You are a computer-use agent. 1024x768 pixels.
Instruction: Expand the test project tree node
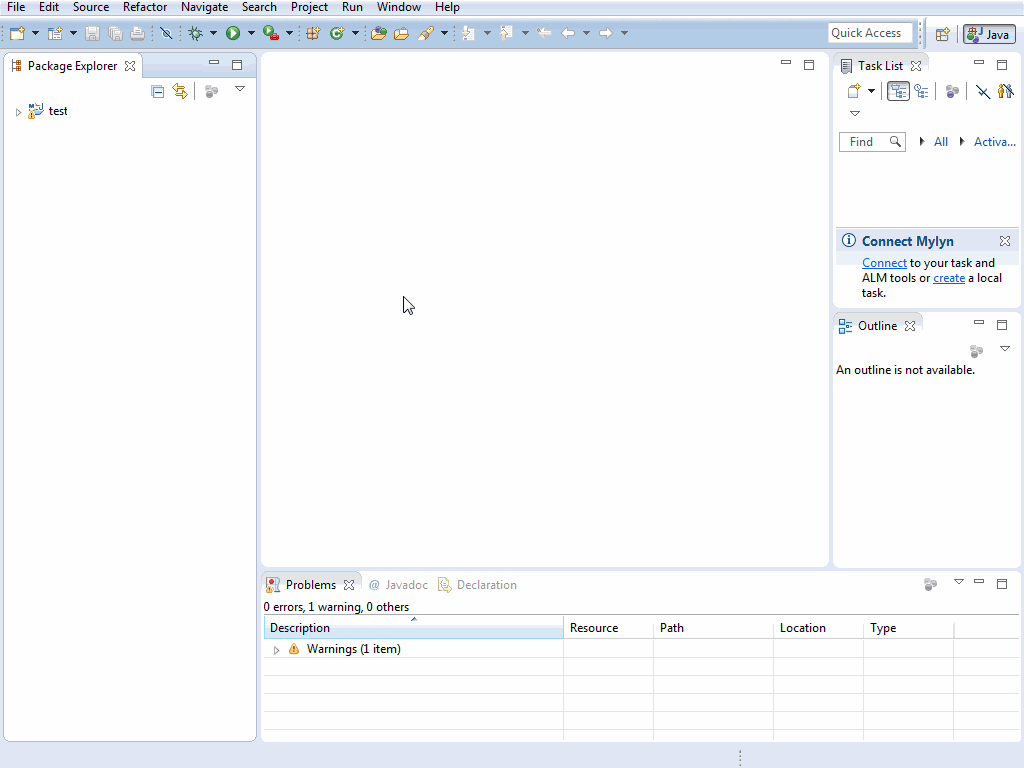(x=18, y=112)
